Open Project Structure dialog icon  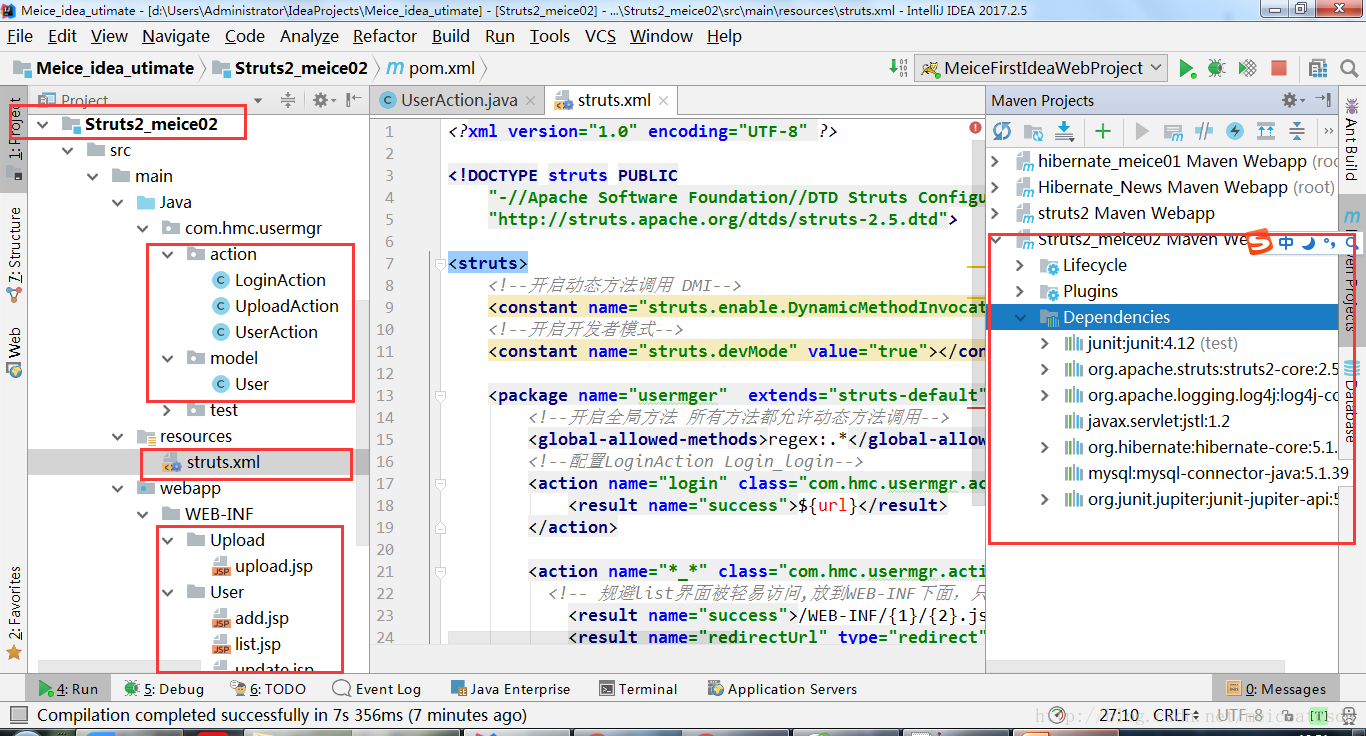pyautogui.click(x=1320, y=68)
